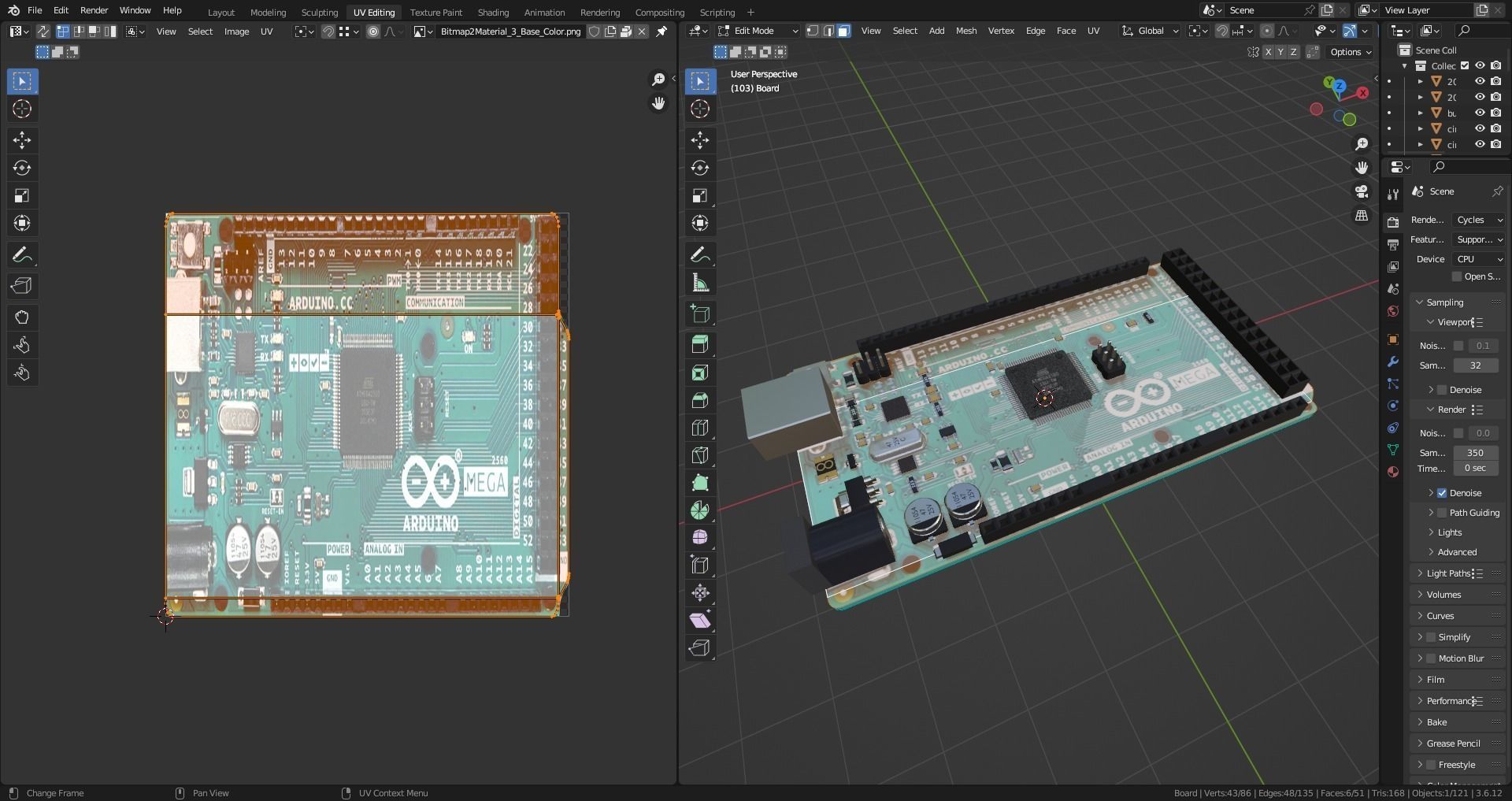Open the Mesh menu in 3D viewport
The height and width of the screenshot is (801, 1512).
[965, 31]
